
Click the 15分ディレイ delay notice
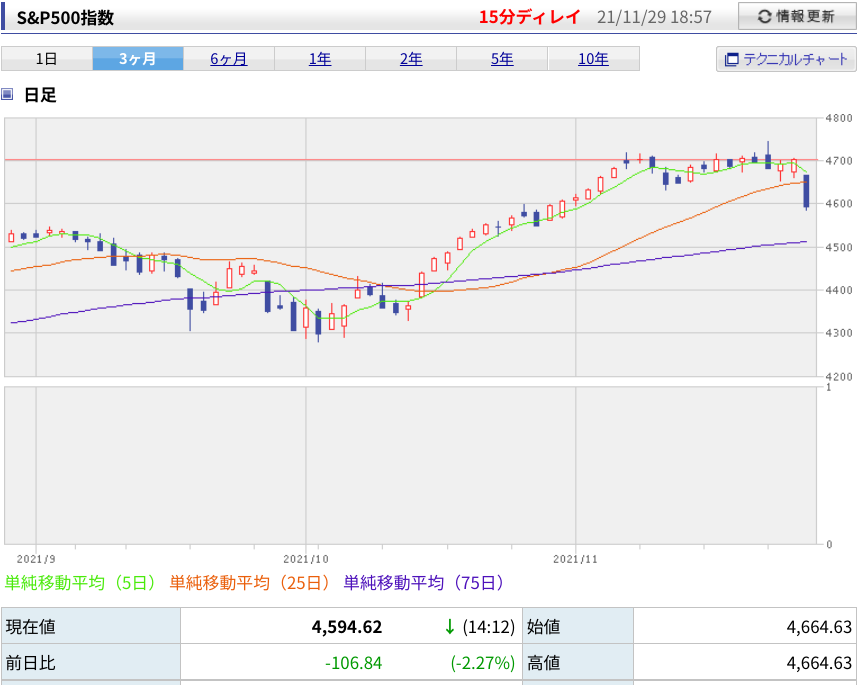click(529, 17)
